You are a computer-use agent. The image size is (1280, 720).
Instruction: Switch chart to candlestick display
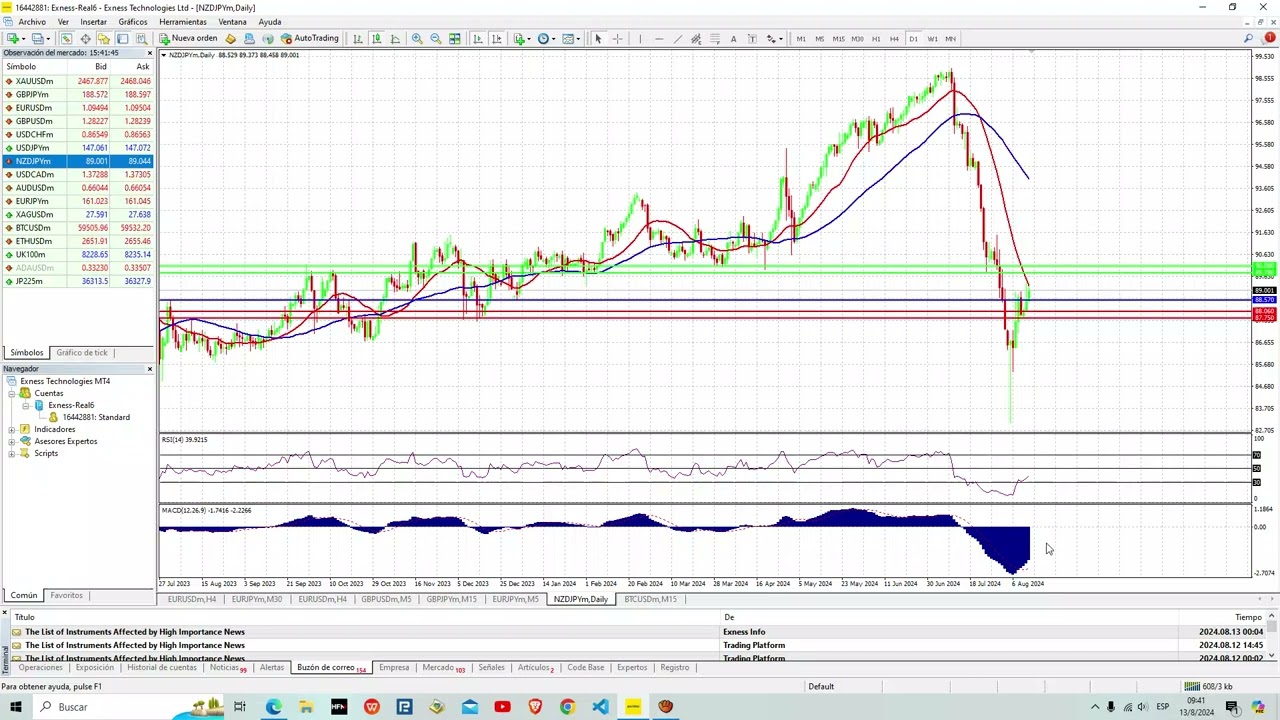tap(376, 39)
